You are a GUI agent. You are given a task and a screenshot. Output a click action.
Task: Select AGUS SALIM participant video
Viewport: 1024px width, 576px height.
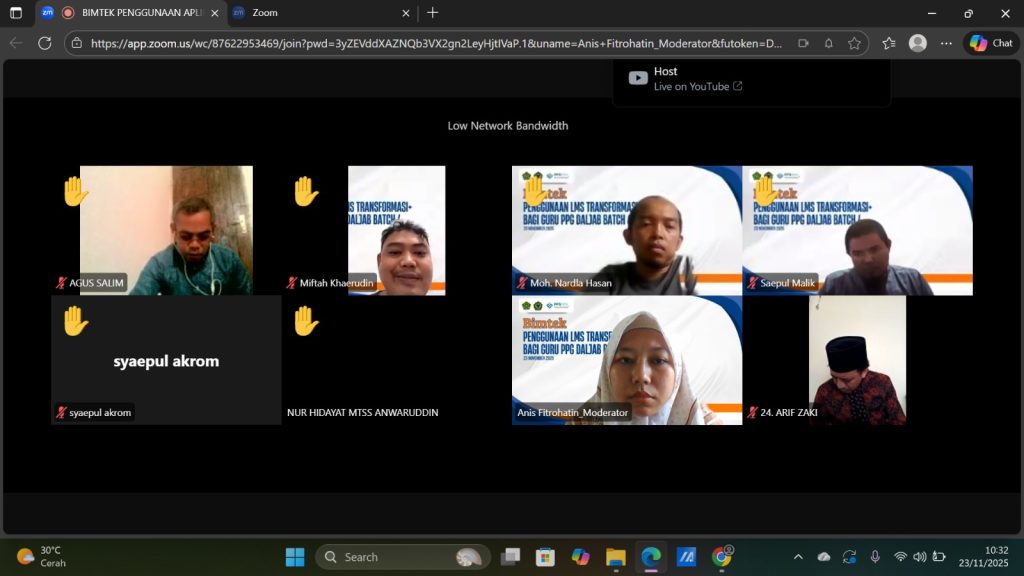(166, 230)
